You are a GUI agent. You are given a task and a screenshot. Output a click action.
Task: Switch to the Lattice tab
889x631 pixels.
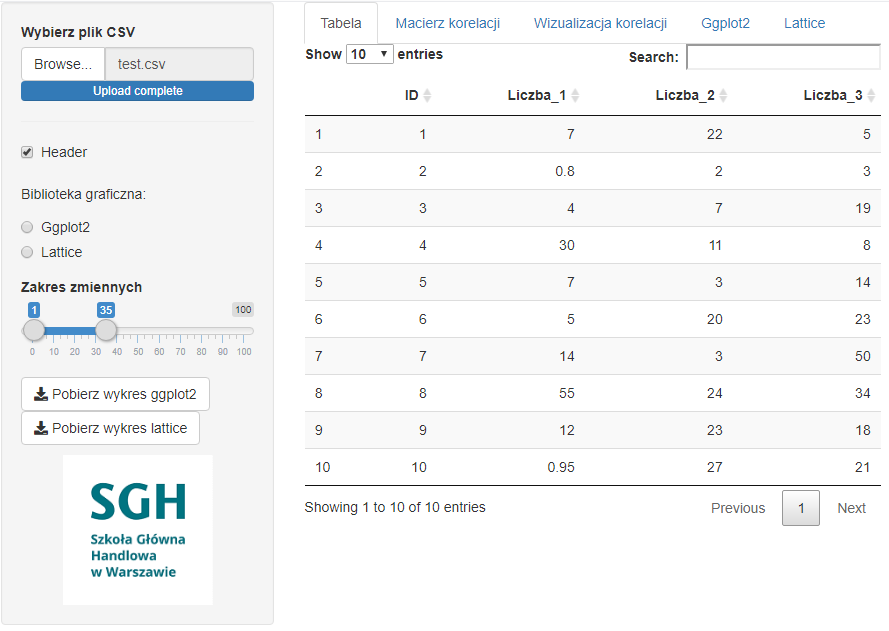pos(804,23)
